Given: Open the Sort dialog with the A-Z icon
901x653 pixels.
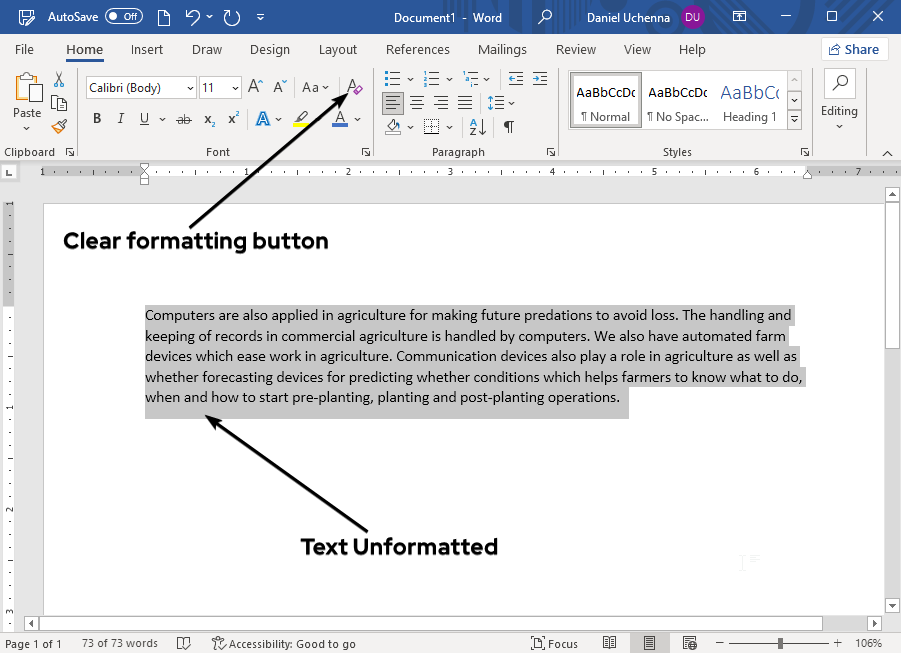Looking at the screenshot, I should point(477,128).
